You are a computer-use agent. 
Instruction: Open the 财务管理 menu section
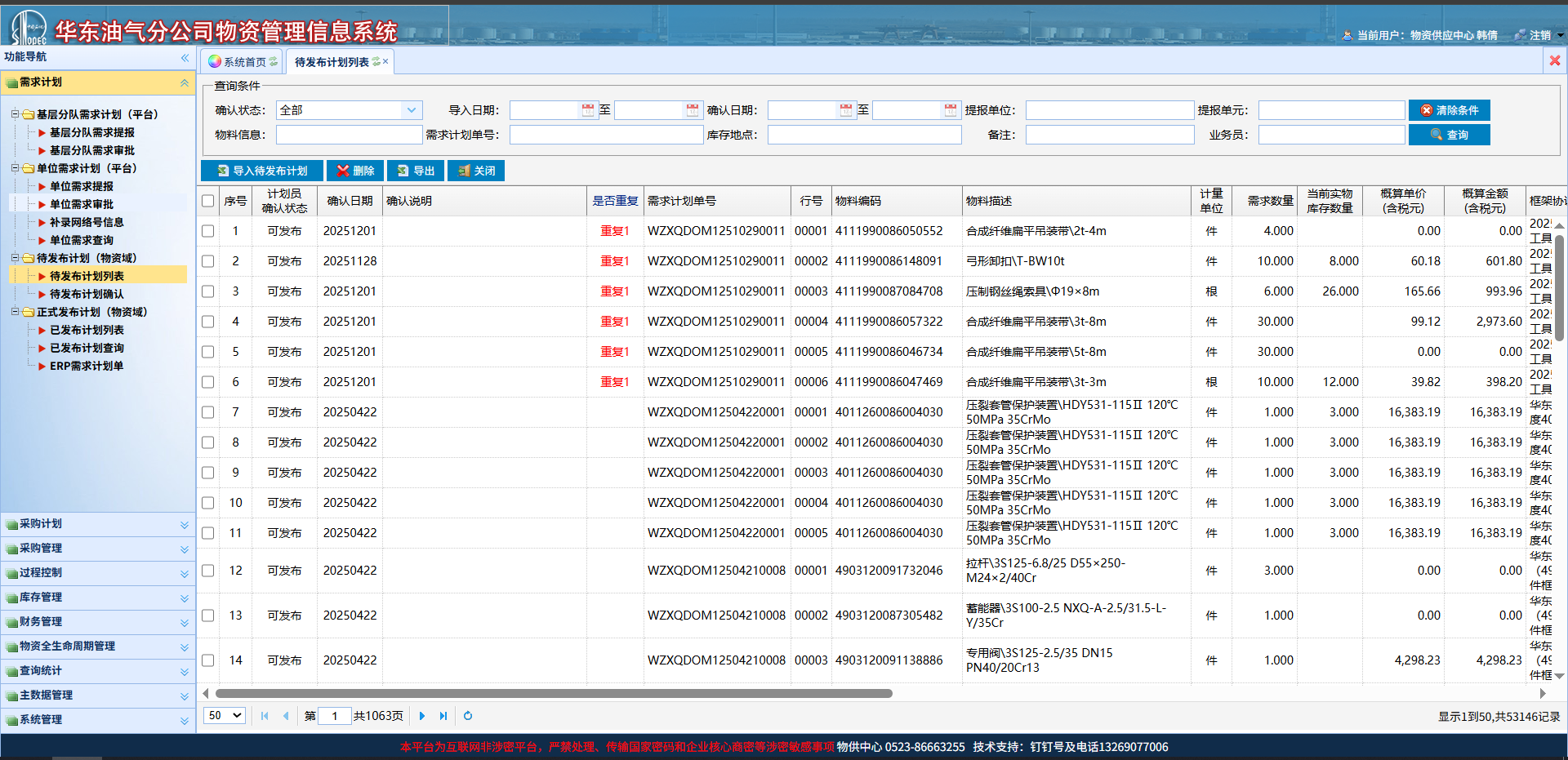pyautogui.click(x=98, y=622)
